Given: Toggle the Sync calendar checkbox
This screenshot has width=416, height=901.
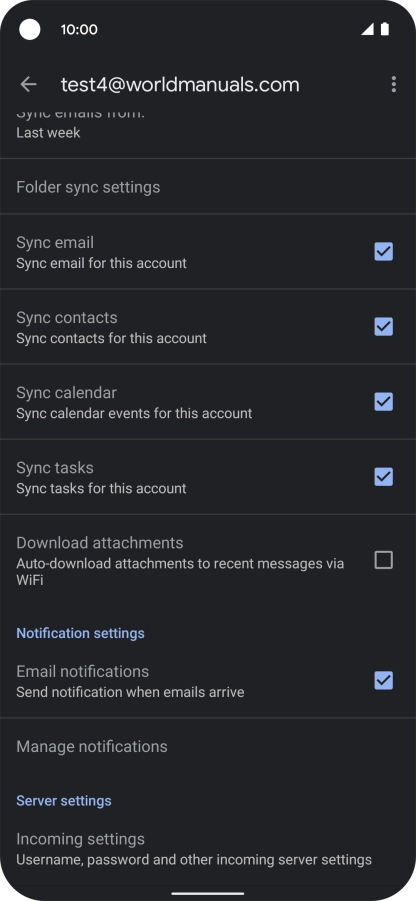Looking at the screenshot, I should coord(384,402).
